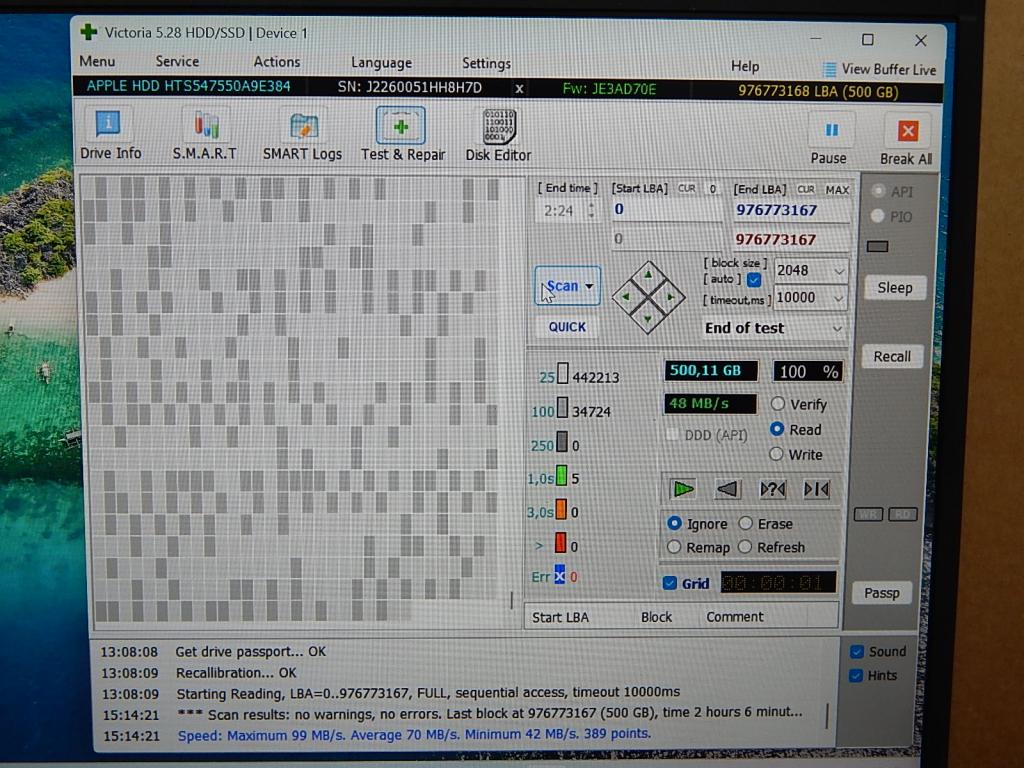
Task: Toggle the Grid checkbox
Action: (x=670, y=584)
